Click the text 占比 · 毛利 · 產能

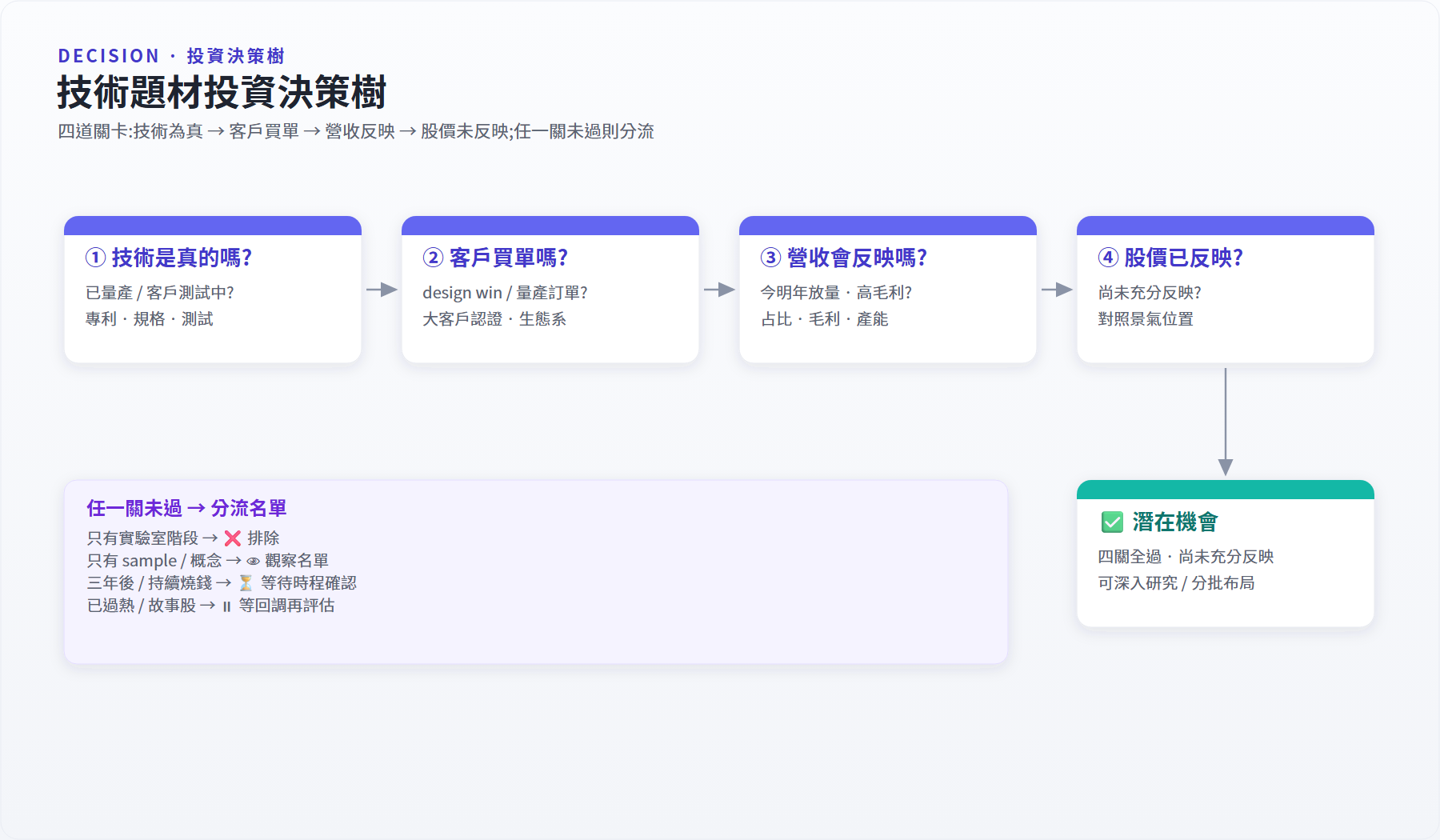click(x=825, y=319)
